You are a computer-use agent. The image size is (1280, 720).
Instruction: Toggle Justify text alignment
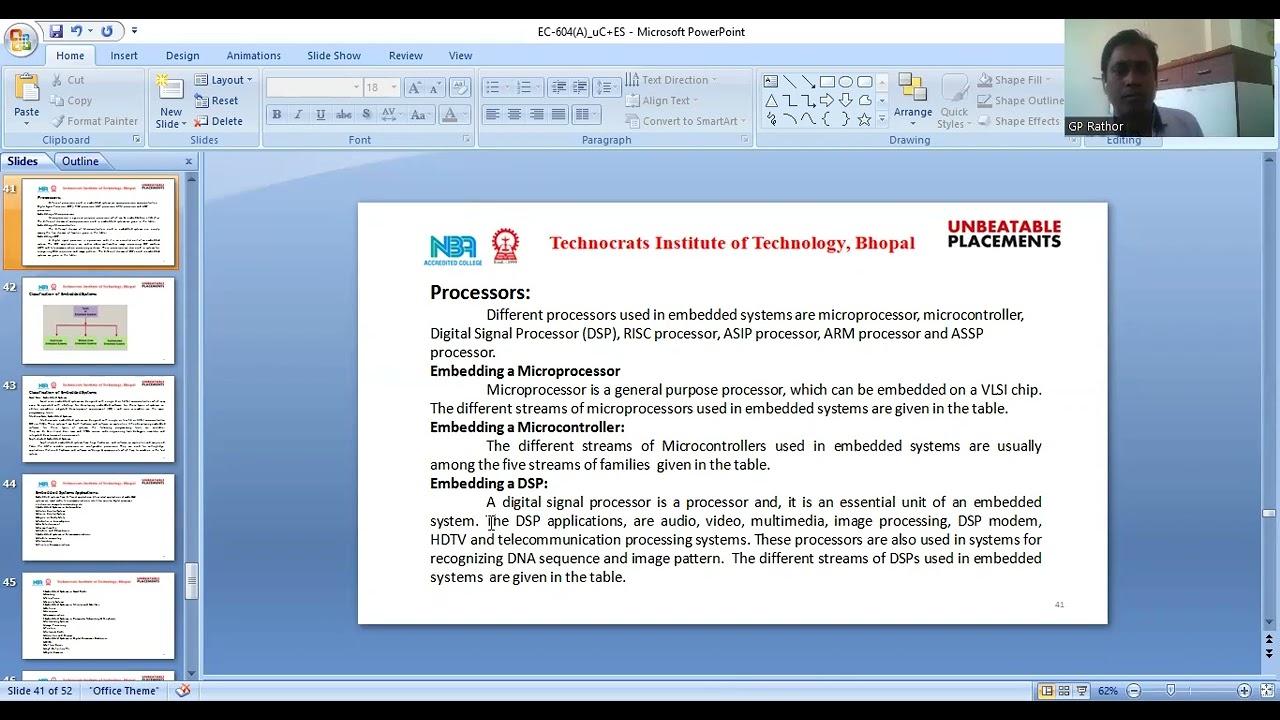tap(559, 115)
